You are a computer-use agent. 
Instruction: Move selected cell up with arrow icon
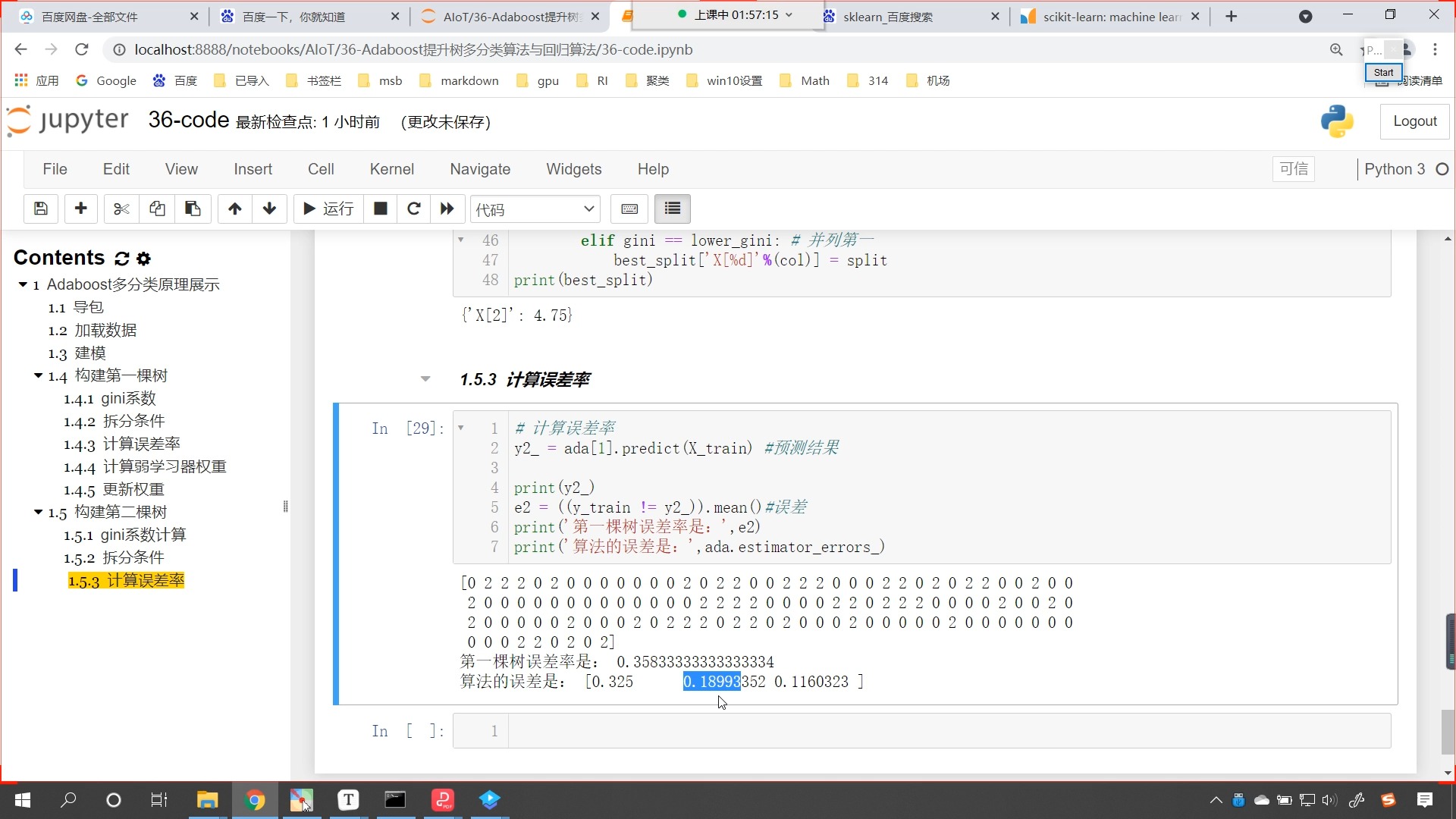235,209
